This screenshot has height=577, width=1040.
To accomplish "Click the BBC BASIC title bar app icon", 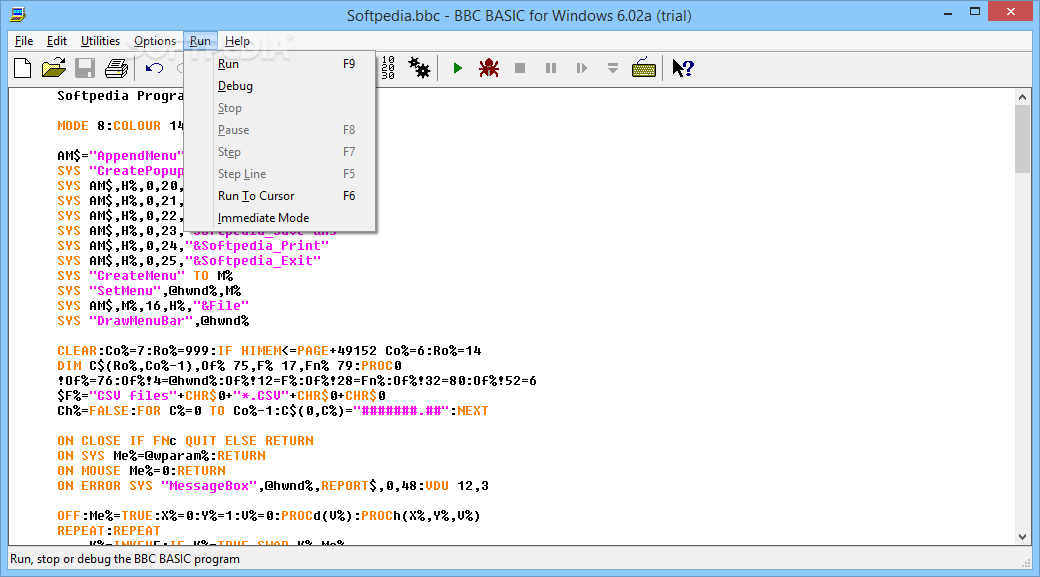I will pyautogui.click(x=18, y=14).
